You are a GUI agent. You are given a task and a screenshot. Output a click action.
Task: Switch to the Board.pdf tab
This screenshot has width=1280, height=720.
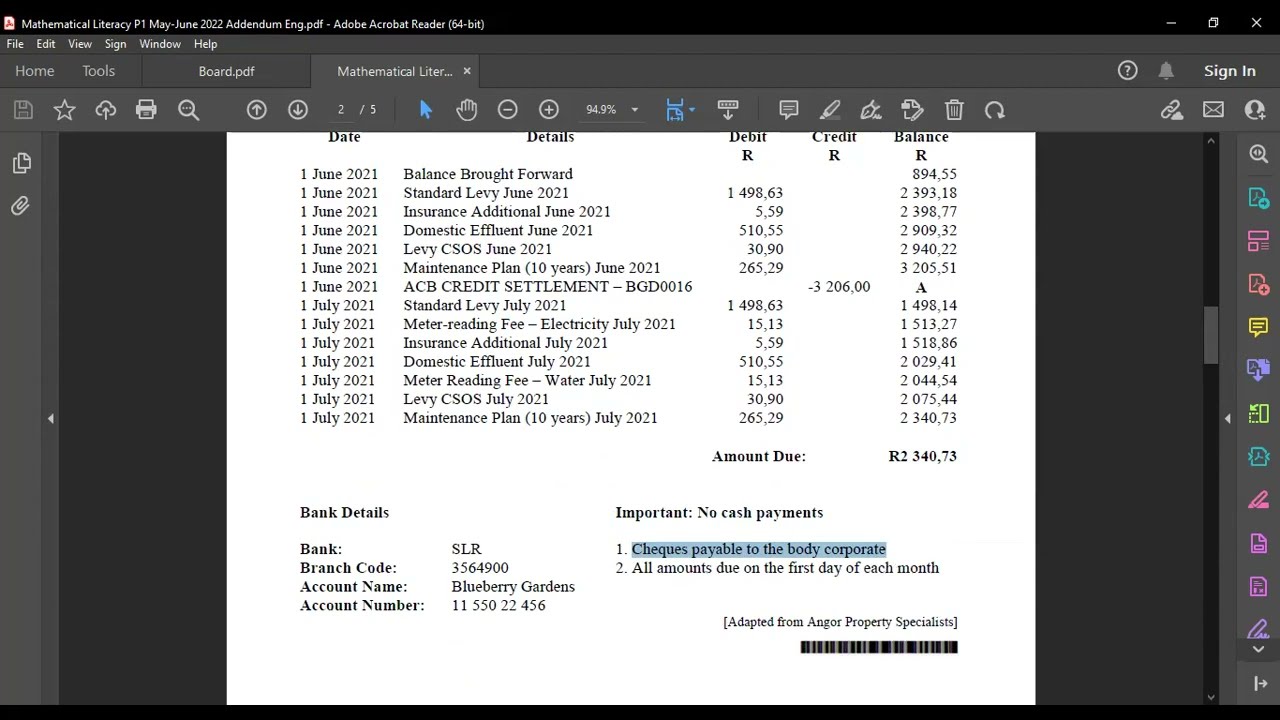click(226, 71)
